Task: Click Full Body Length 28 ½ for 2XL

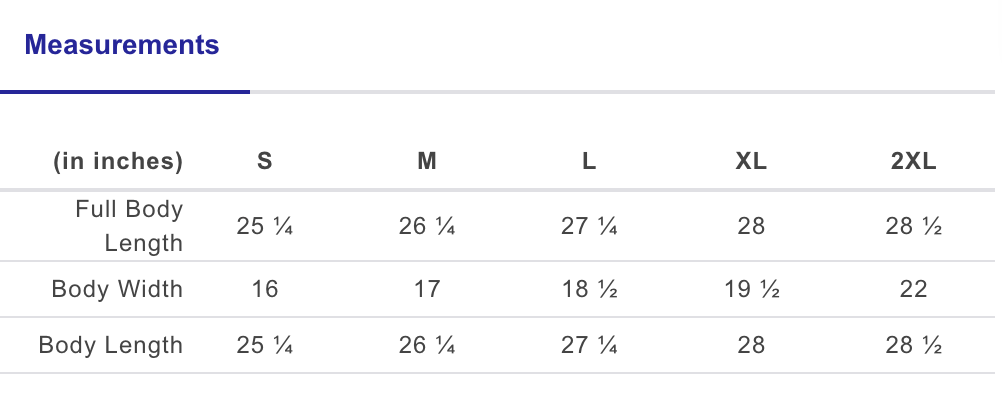Action: (x=913, y=226)
